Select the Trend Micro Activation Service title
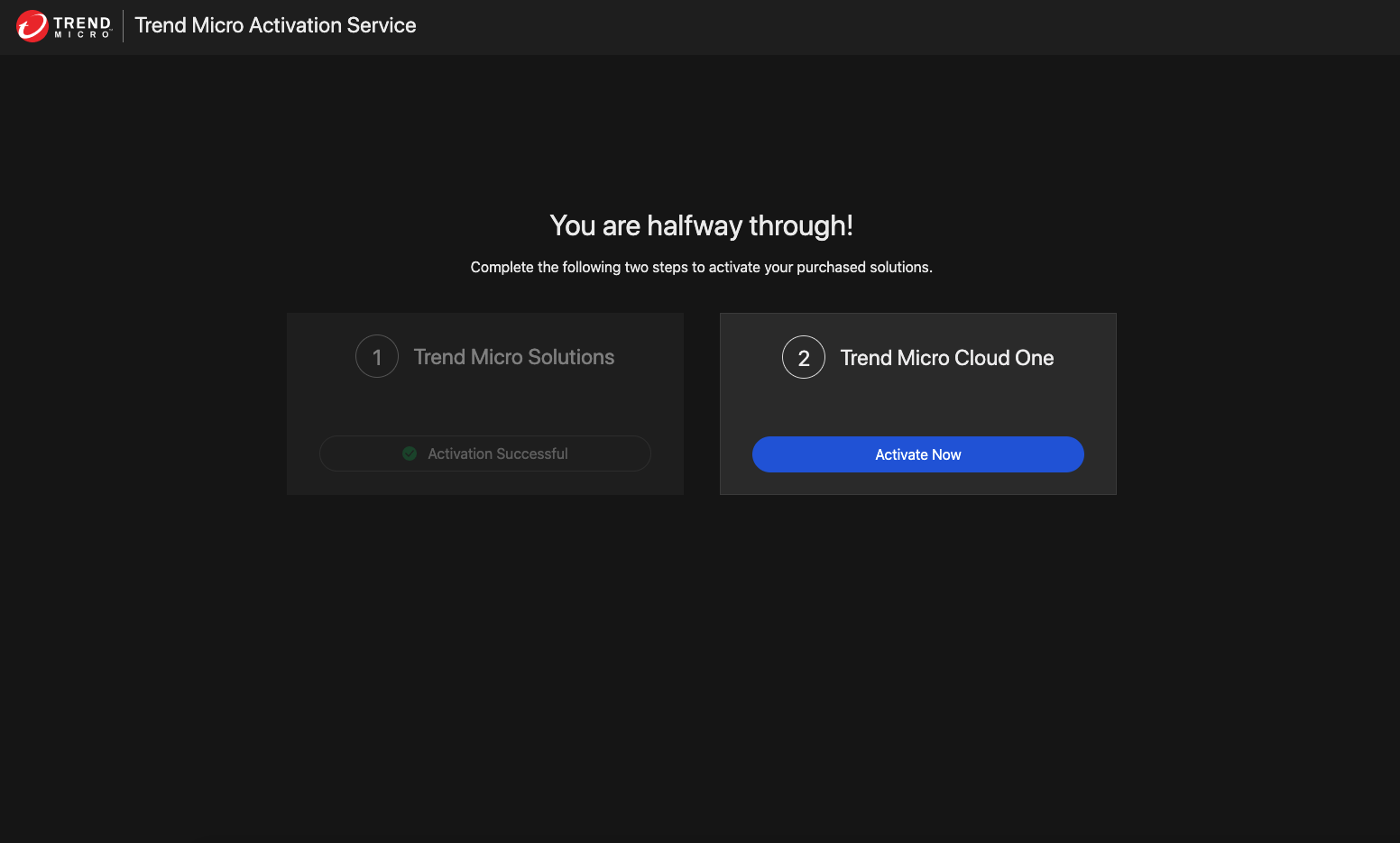 (275, 25)
